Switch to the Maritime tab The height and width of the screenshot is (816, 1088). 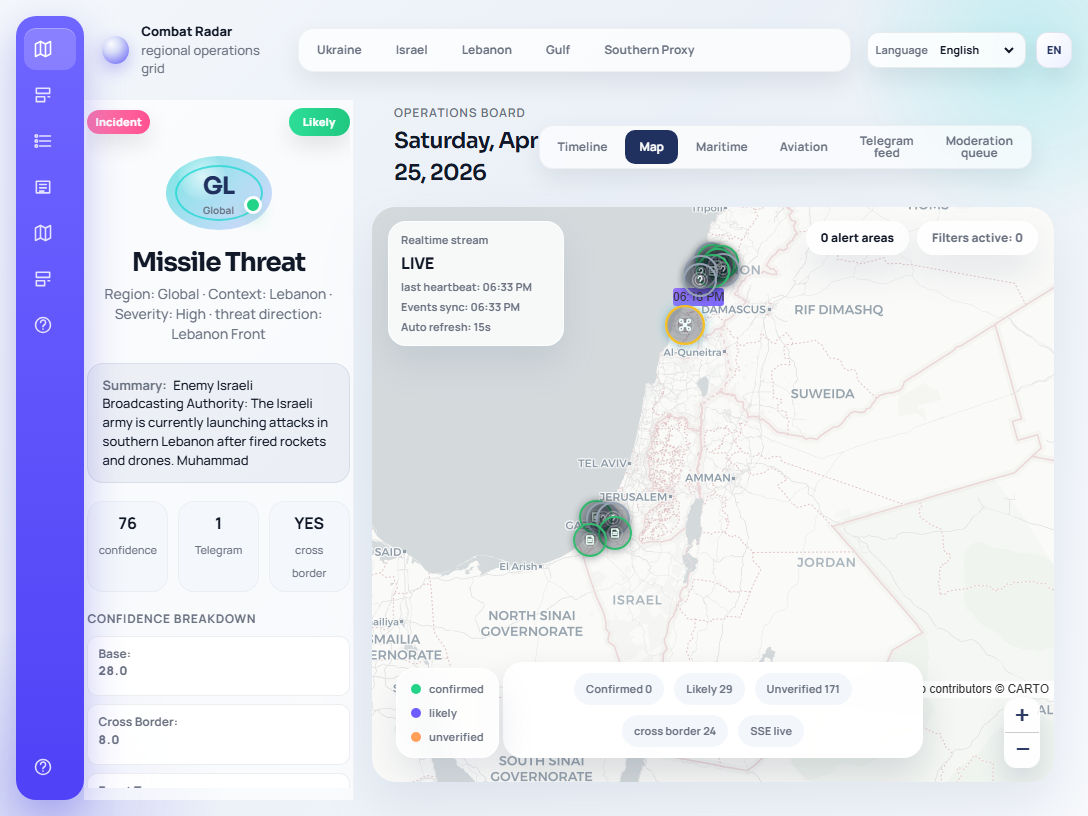point(722,147)
